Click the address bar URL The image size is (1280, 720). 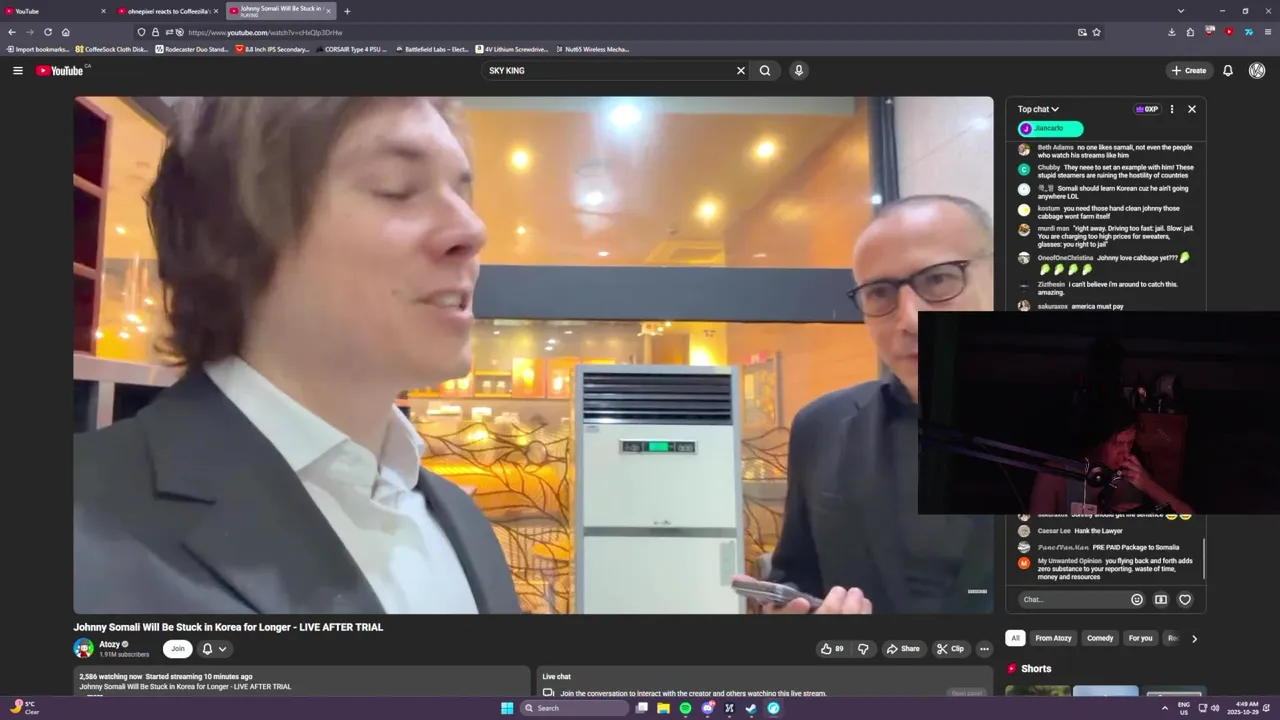pyautogui.click(x=265, y=32)
